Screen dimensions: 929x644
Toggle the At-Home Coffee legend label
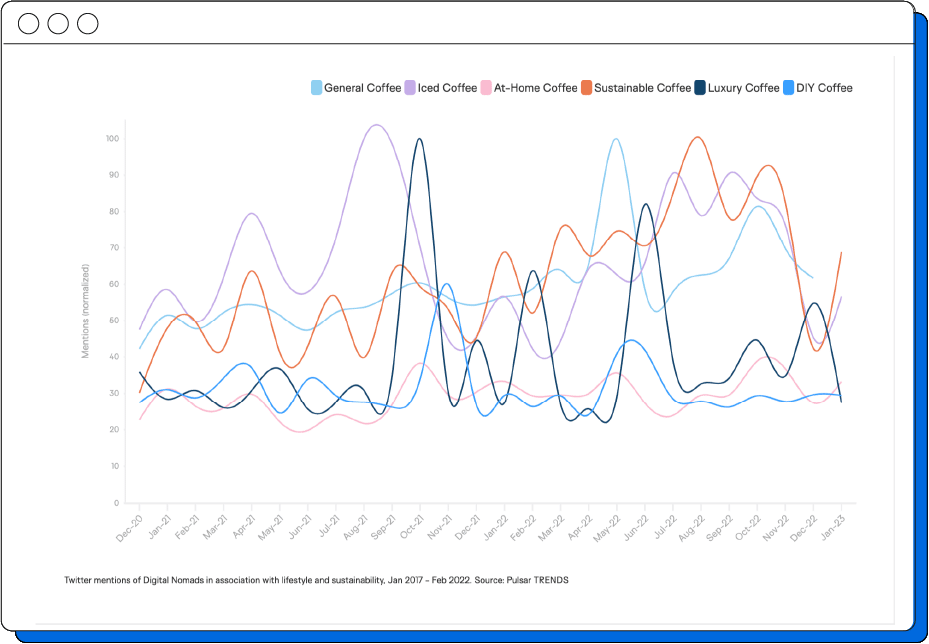pos(535,88)
